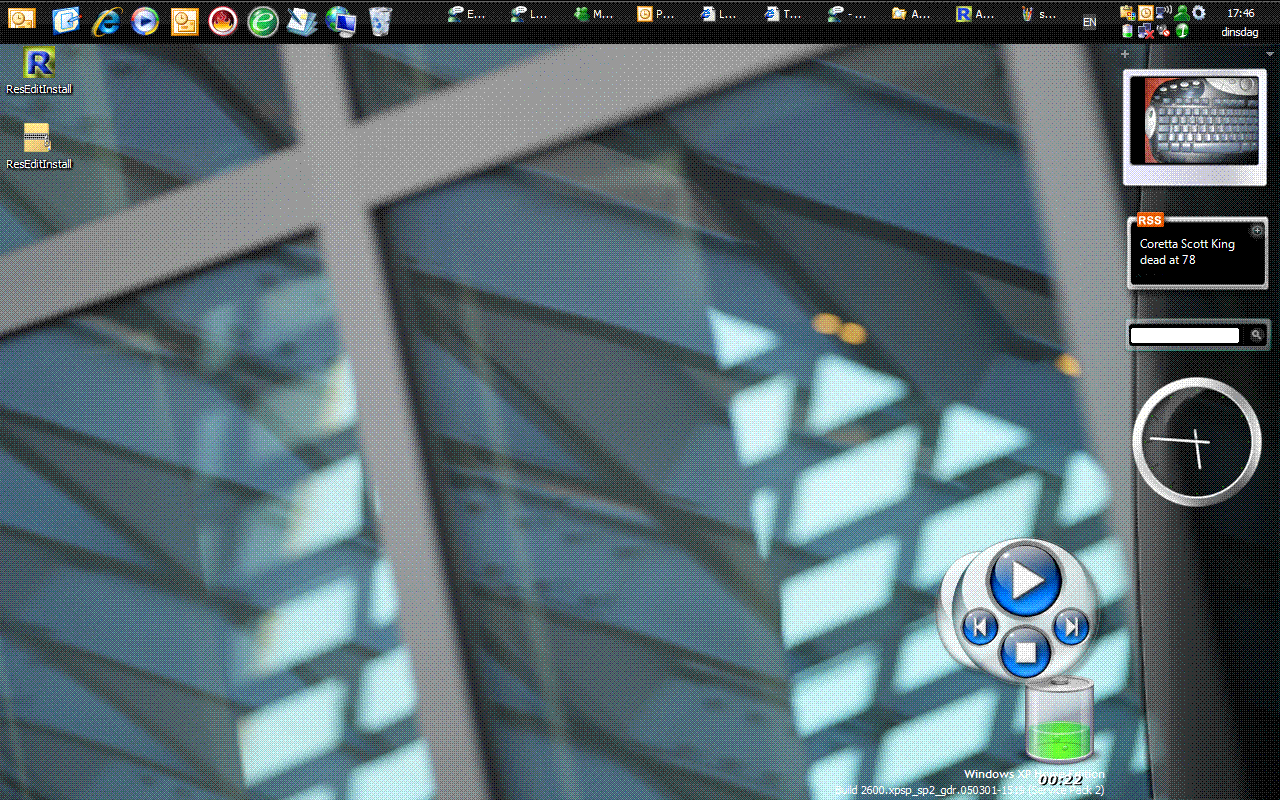The height and width of the screenshot is (800, 1280).
Task: Change MSN Messenger status via green tray icon
Action: pos(1181,13)
